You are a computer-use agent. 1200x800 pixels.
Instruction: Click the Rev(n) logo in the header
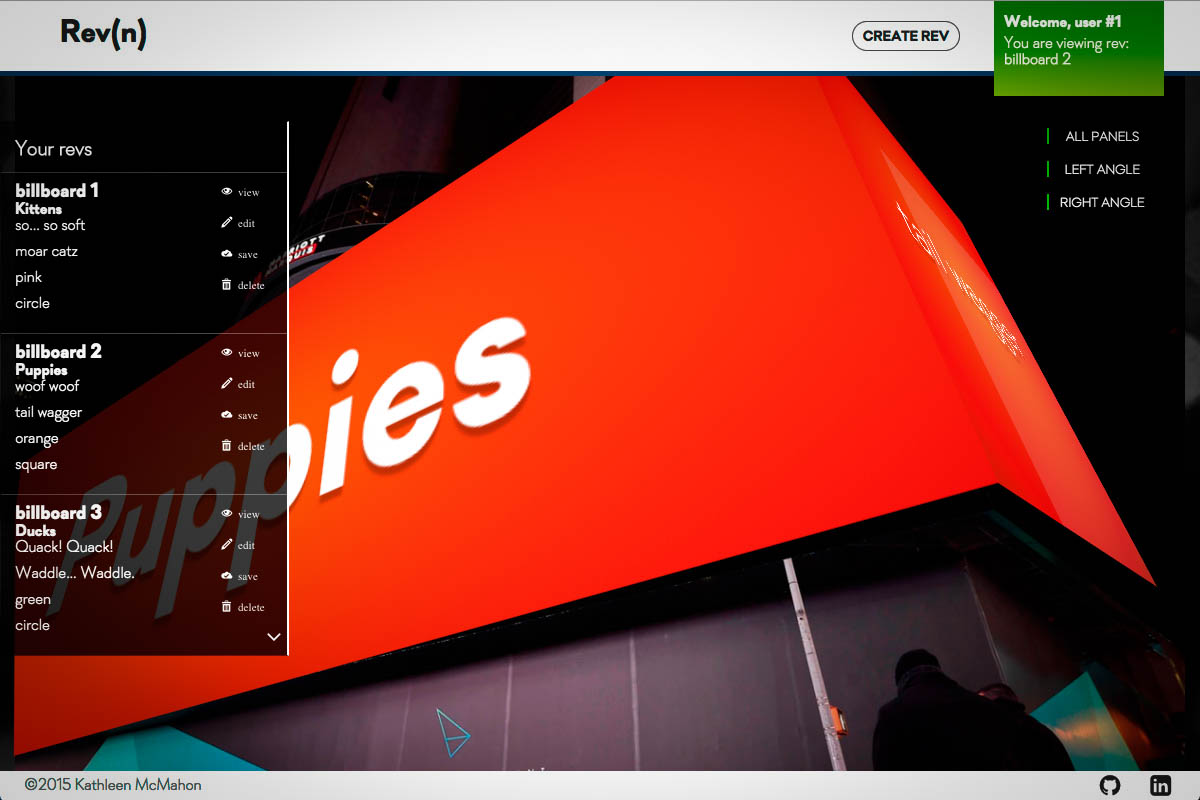(103, 33)
